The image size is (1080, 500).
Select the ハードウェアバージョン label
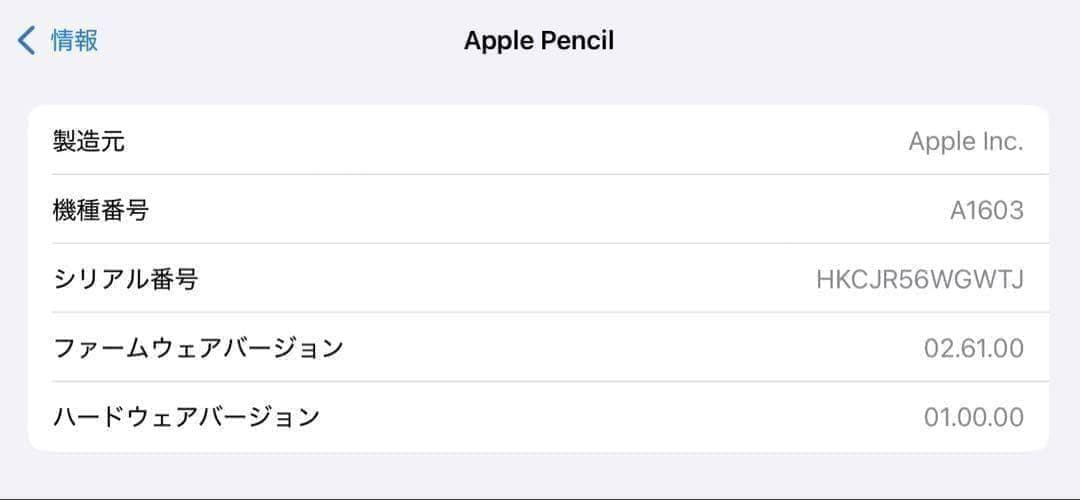pos(186,416)
